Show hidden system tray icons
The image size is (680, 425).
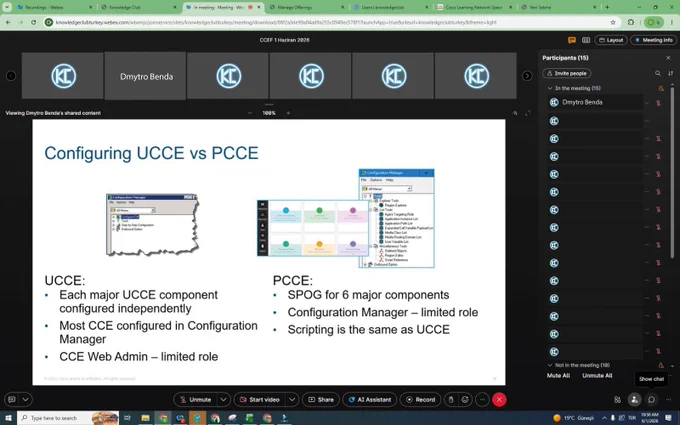click(604, 418)
